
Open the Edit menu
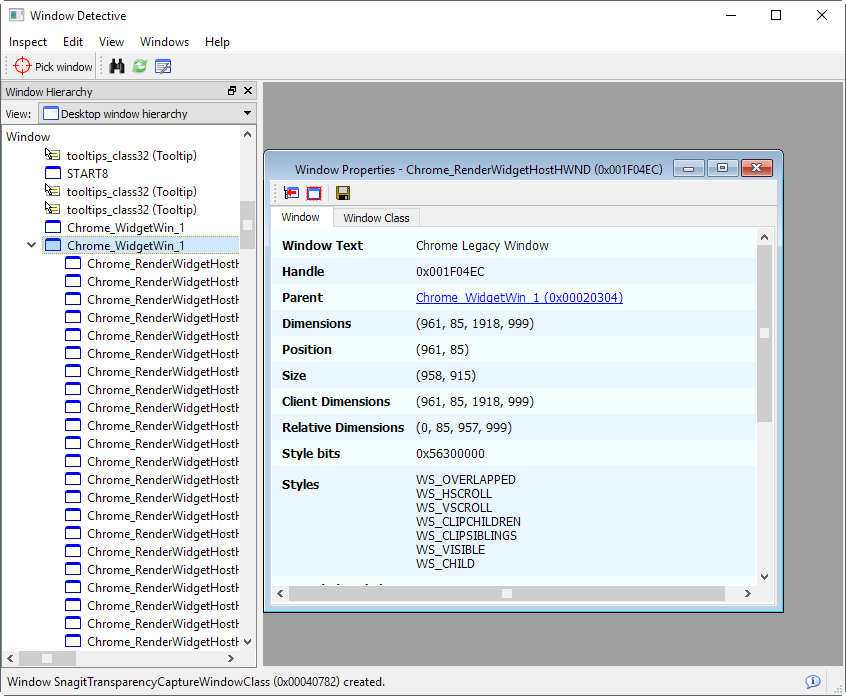73,42
